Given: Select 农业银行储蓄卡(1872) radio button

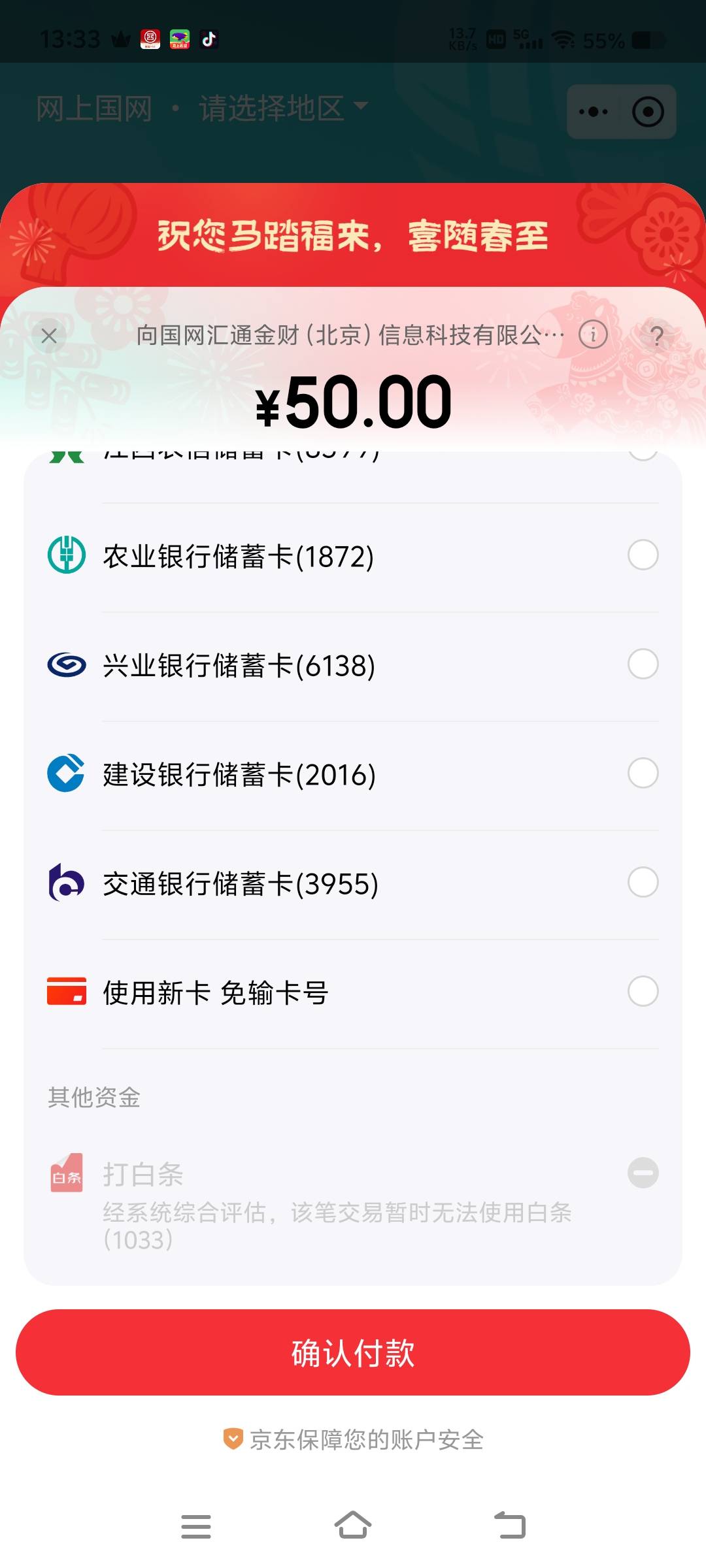Looking at the screenshot, I should [x=643, y=555].
